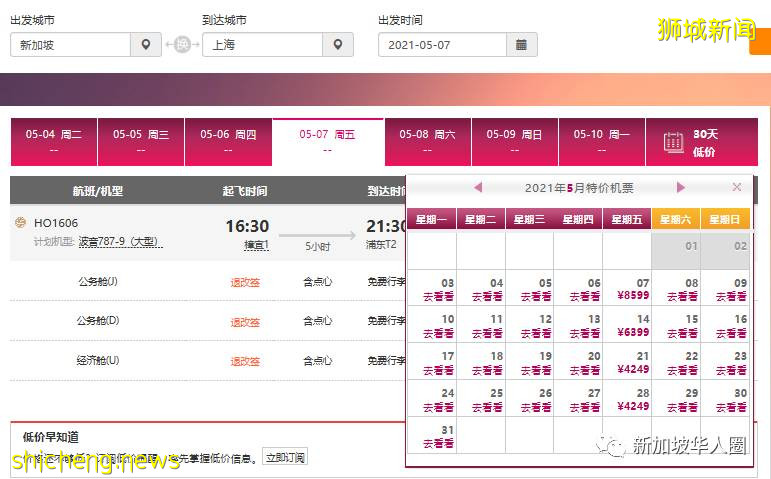Swap departure and arrival cities
The height and width of the screenshot is (479, 771).
point(181,45)
